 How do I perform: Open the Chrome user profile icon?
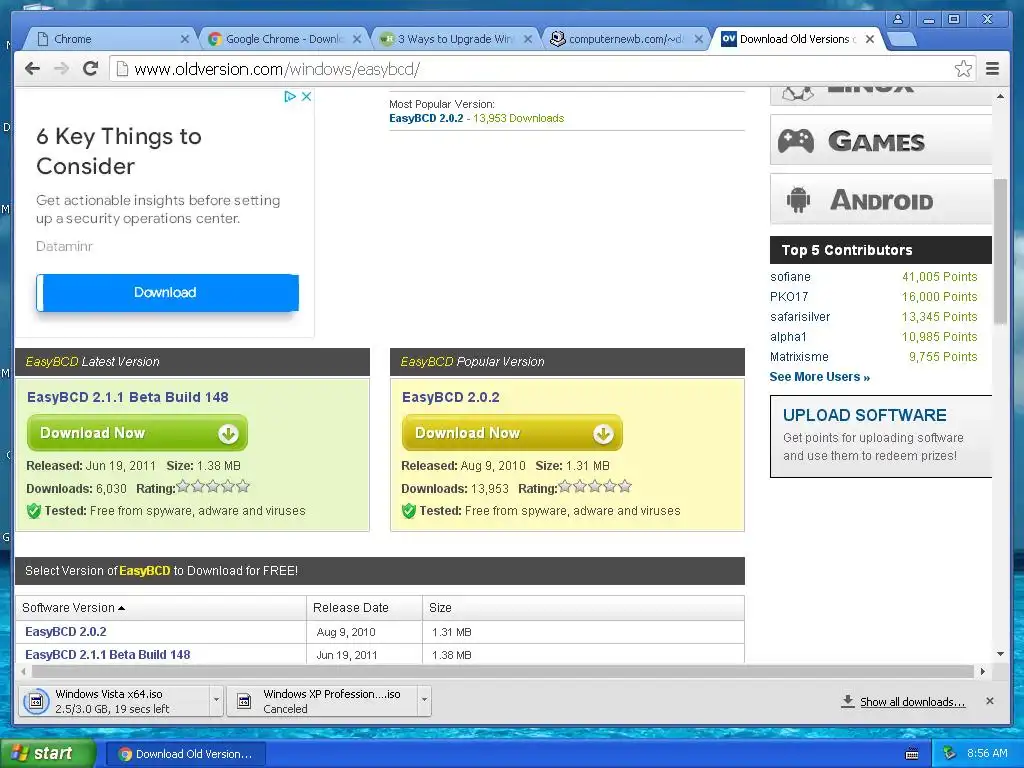(898, 20)
